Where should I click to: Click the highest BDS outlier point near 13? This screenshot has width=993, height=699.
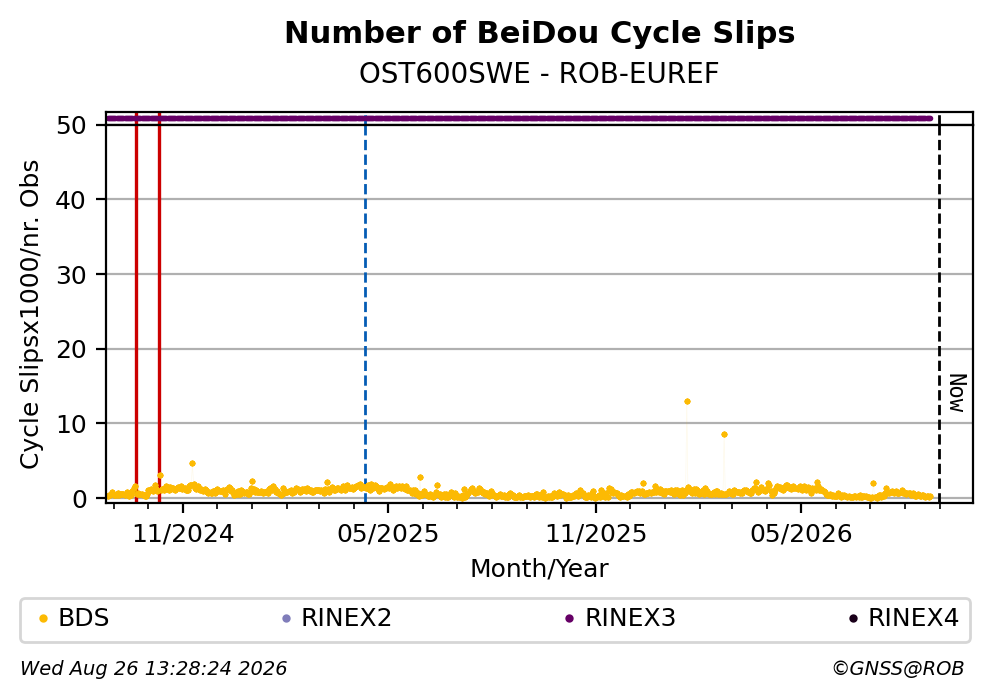[x=687, y=401]
